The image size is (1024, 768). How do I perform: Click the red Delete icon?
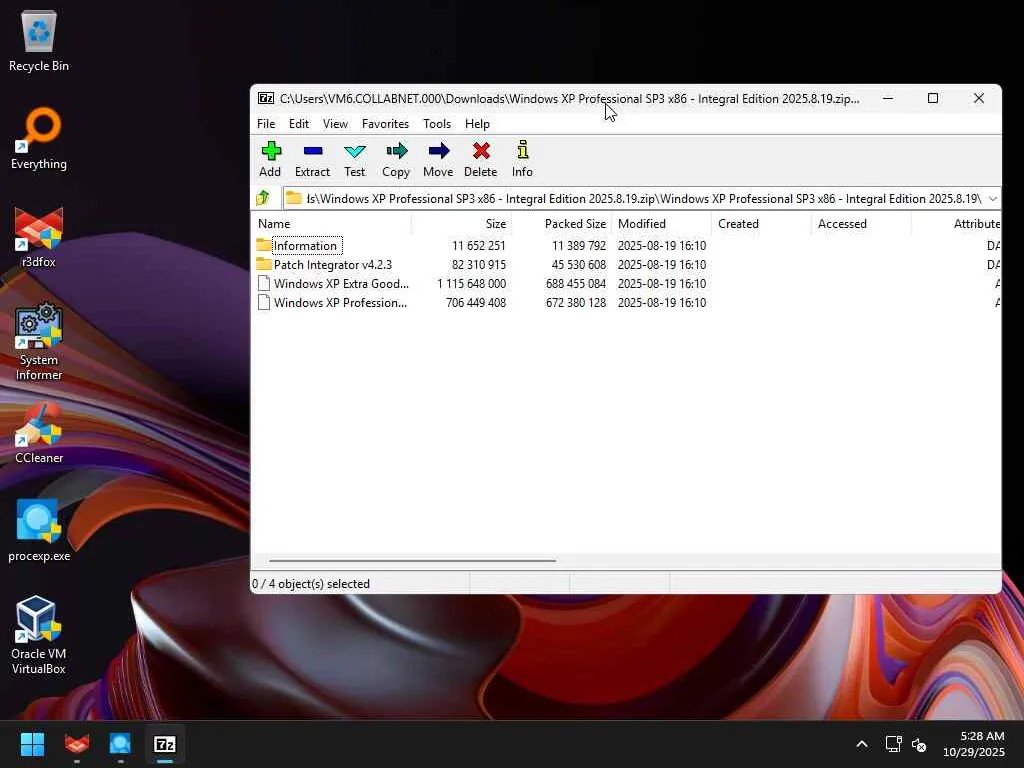pyautogui.click(x=481, y=158)
